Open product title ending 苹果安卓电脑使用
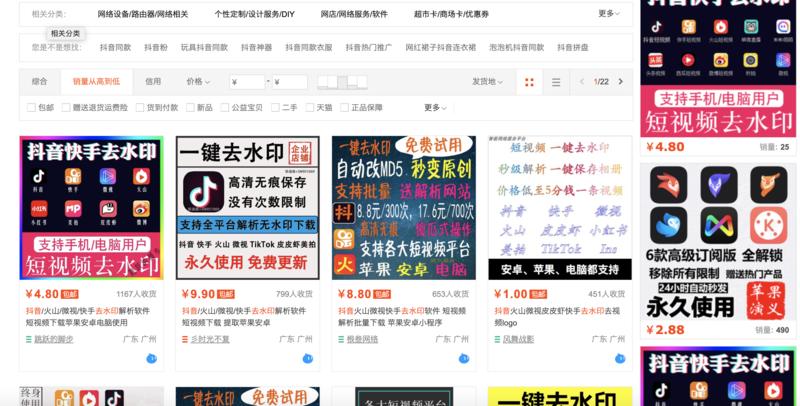Screen dimensions: 800x406 tap(88, 316)
